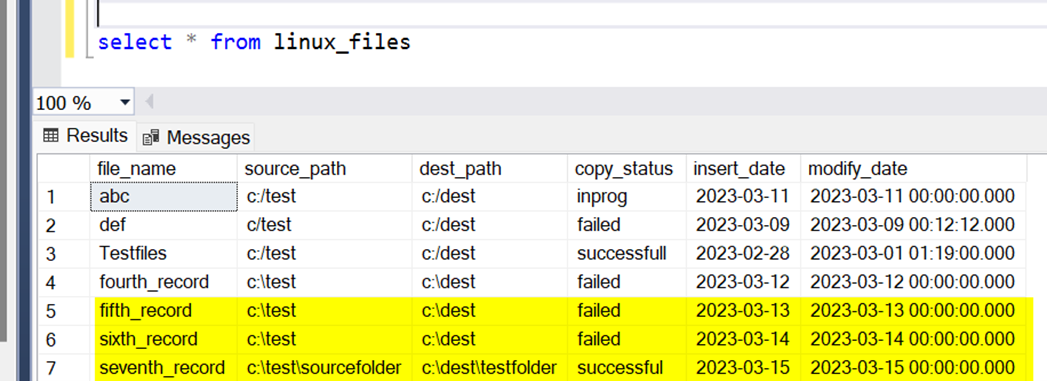Place cursor in the select query line

(254, 43)
